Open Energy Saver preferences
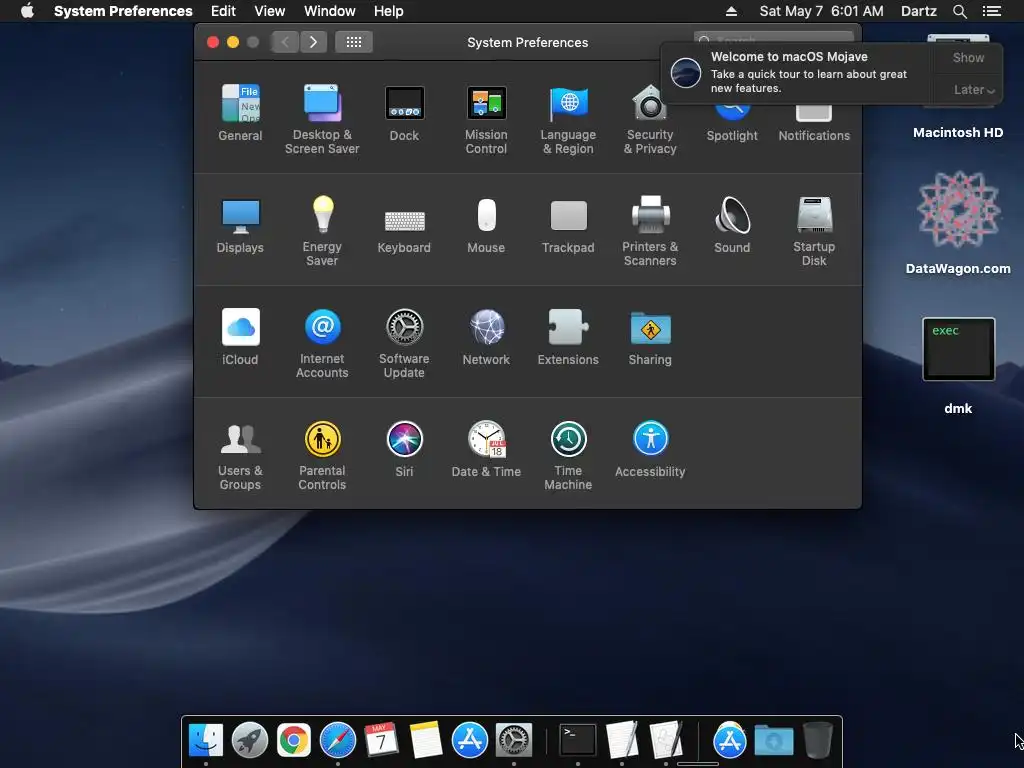The height and width of the screenshot is (768, 1024). tap(322, 231)
